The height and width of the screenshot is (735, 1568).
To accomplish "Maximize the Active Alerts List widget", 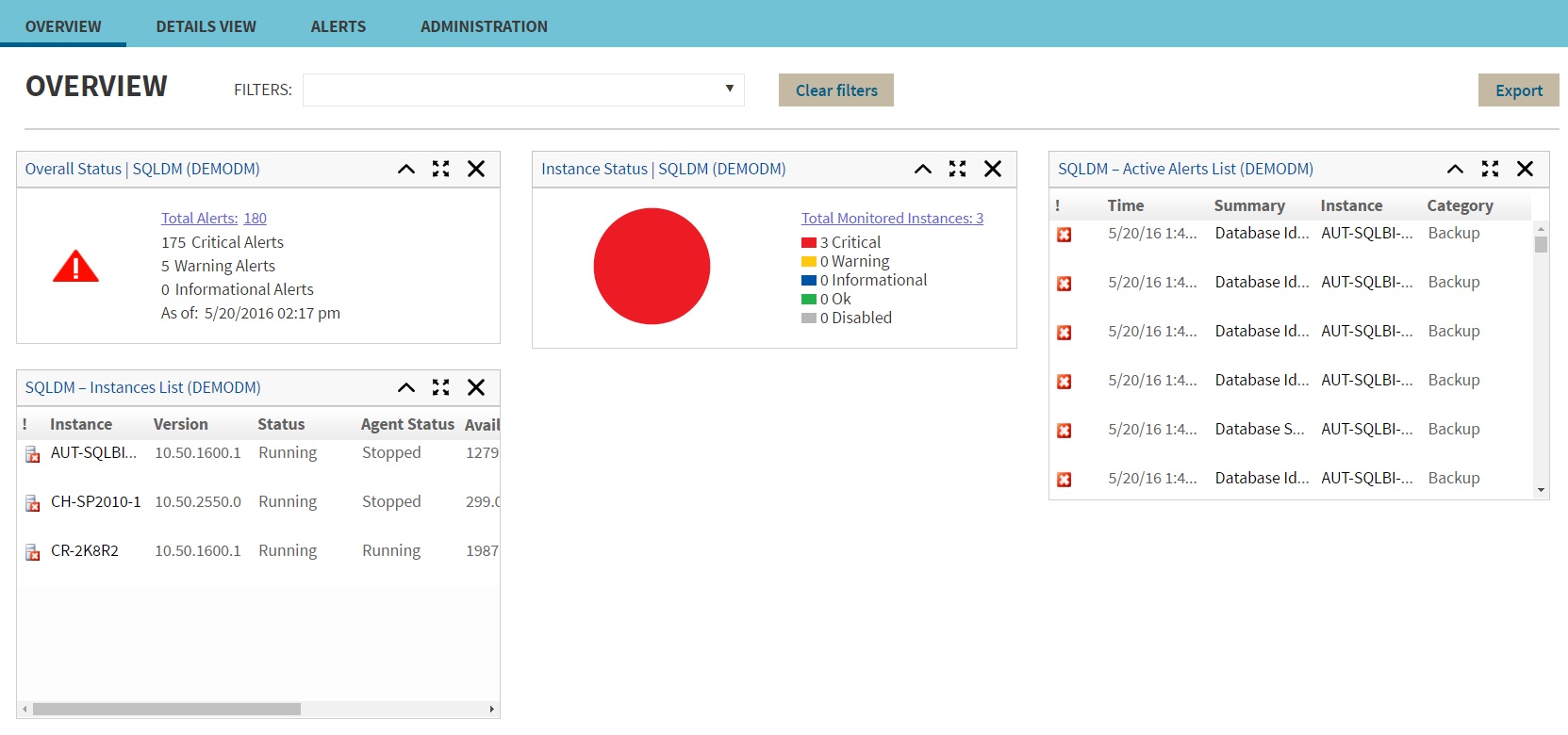I will pyautogui.click(x=1490, y=169).
